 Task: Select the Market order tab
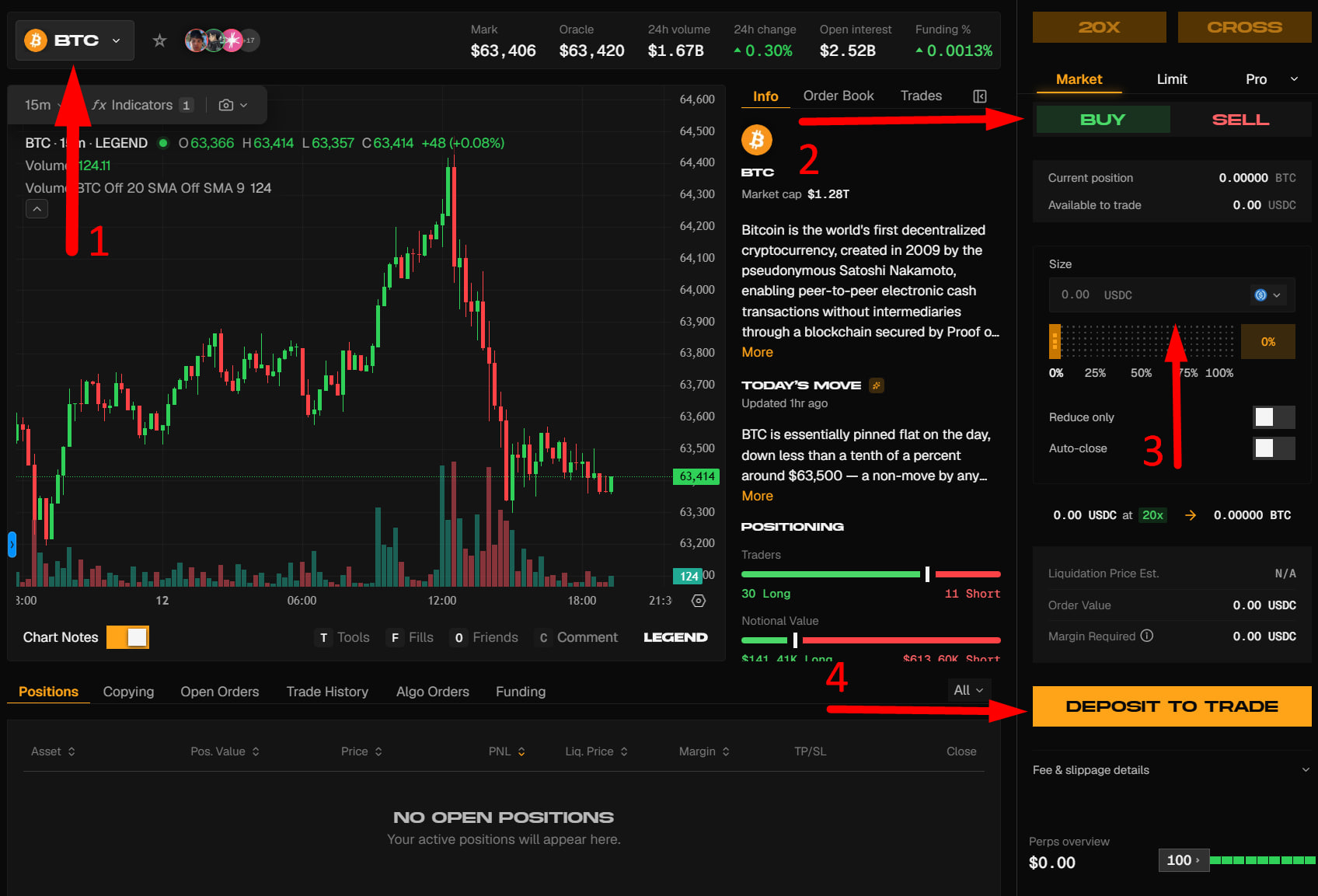[x=1079, y=79]
